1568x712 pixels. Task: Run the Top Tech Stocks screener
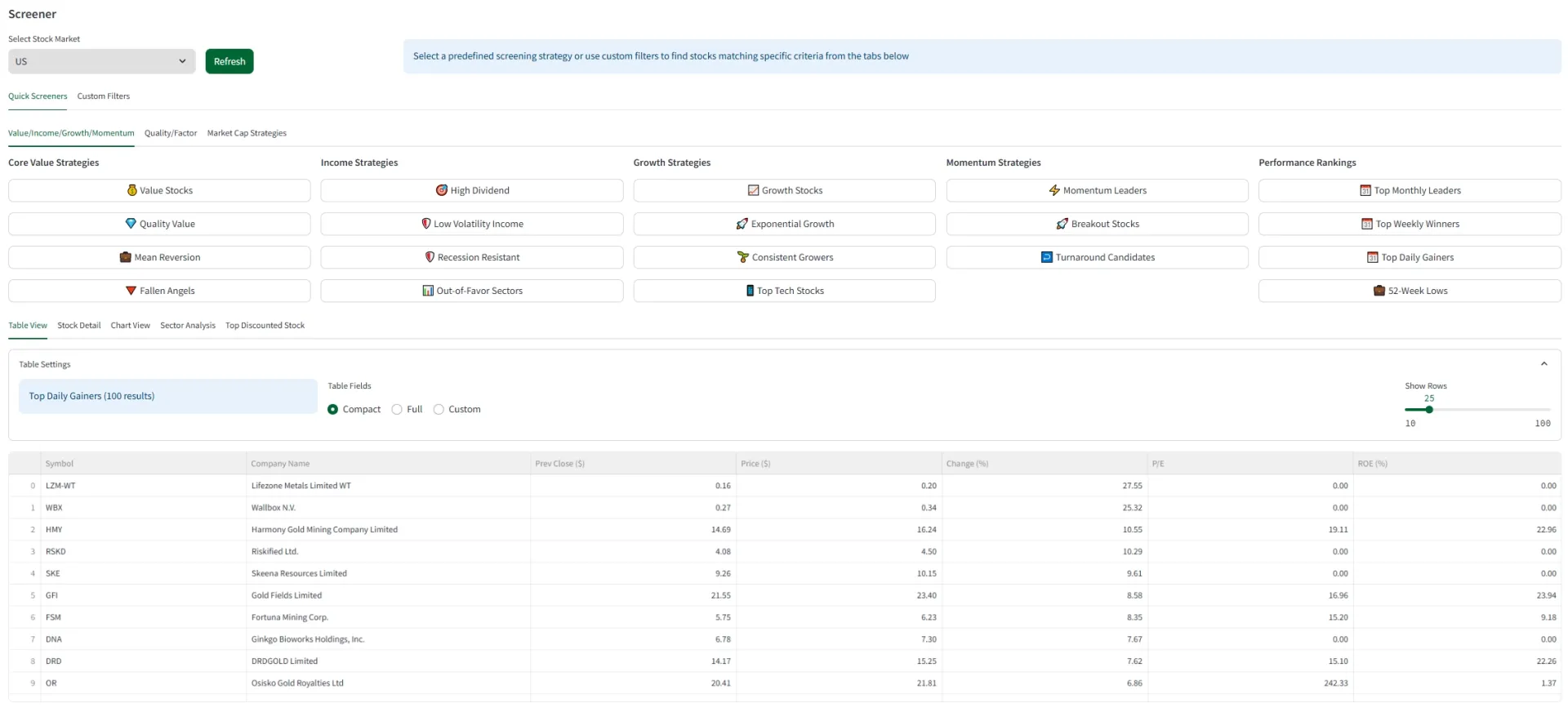pyautogui.click(x=784, y=291)
